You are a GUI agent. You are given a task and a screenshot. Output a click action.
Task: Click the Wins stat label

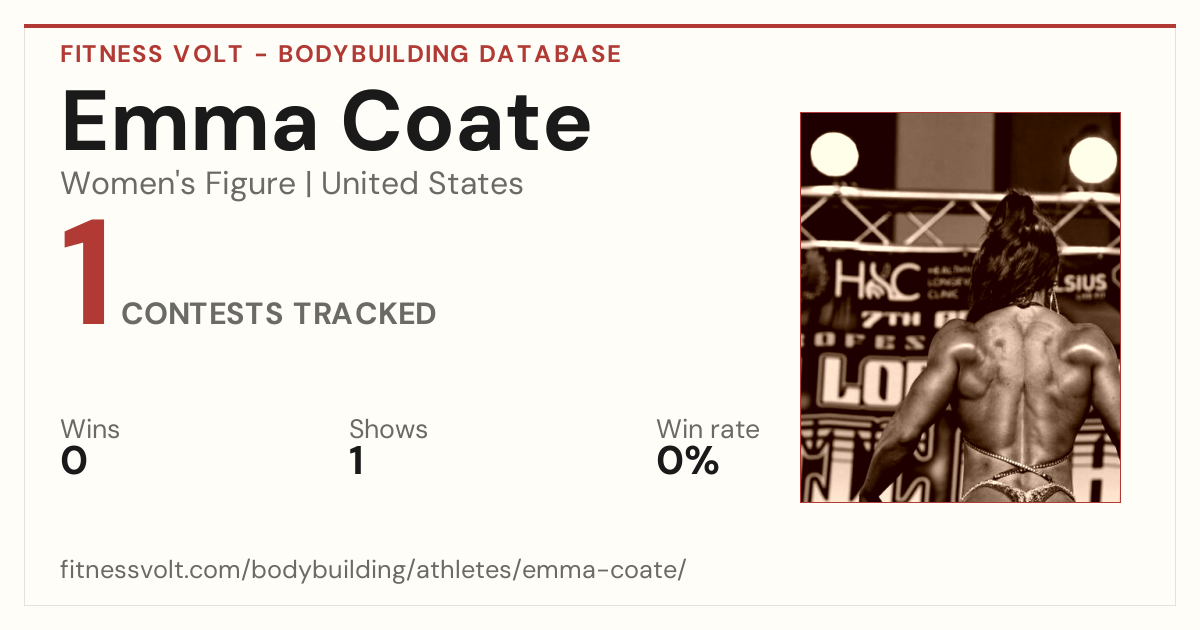point(90,430)
